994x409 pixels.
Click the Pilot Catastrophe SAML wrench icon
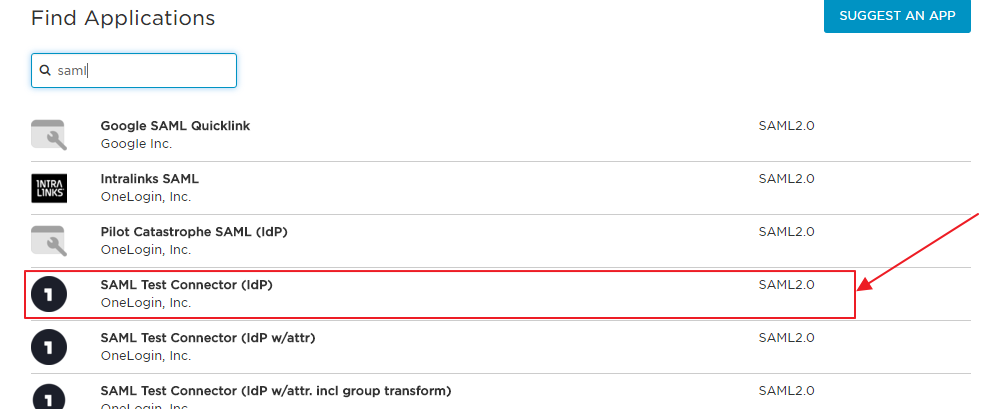(48, 241)
